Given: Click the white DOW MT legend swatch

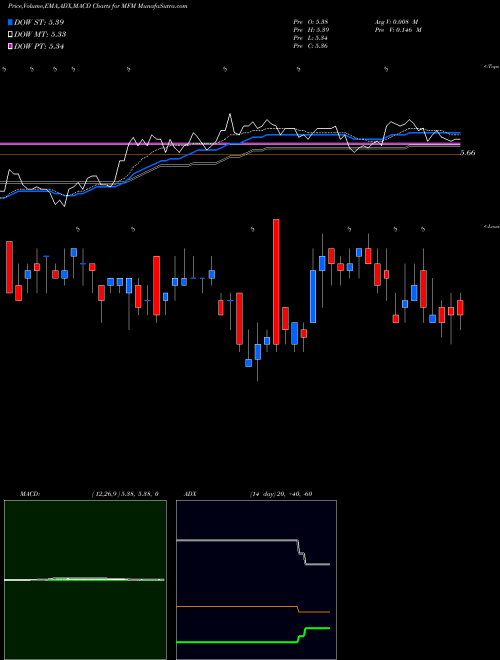Looking at the screenshot, I should click(10, 34).
